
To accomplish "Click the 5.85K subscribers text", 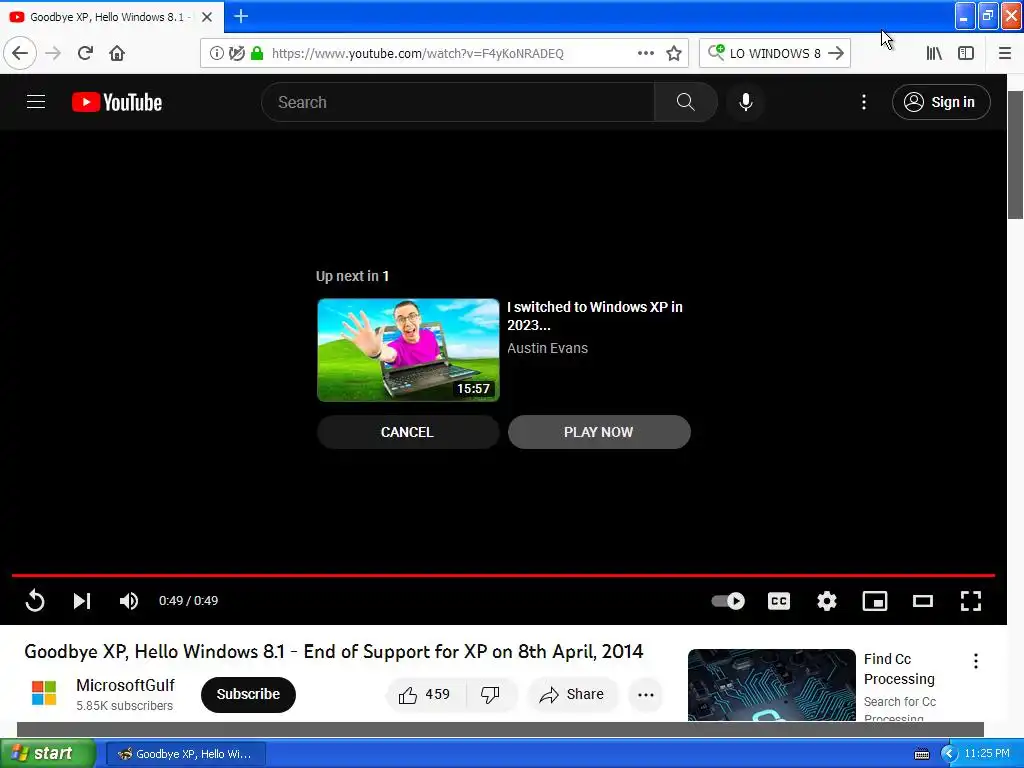I will pyautogui.click(x=124, y=705).
